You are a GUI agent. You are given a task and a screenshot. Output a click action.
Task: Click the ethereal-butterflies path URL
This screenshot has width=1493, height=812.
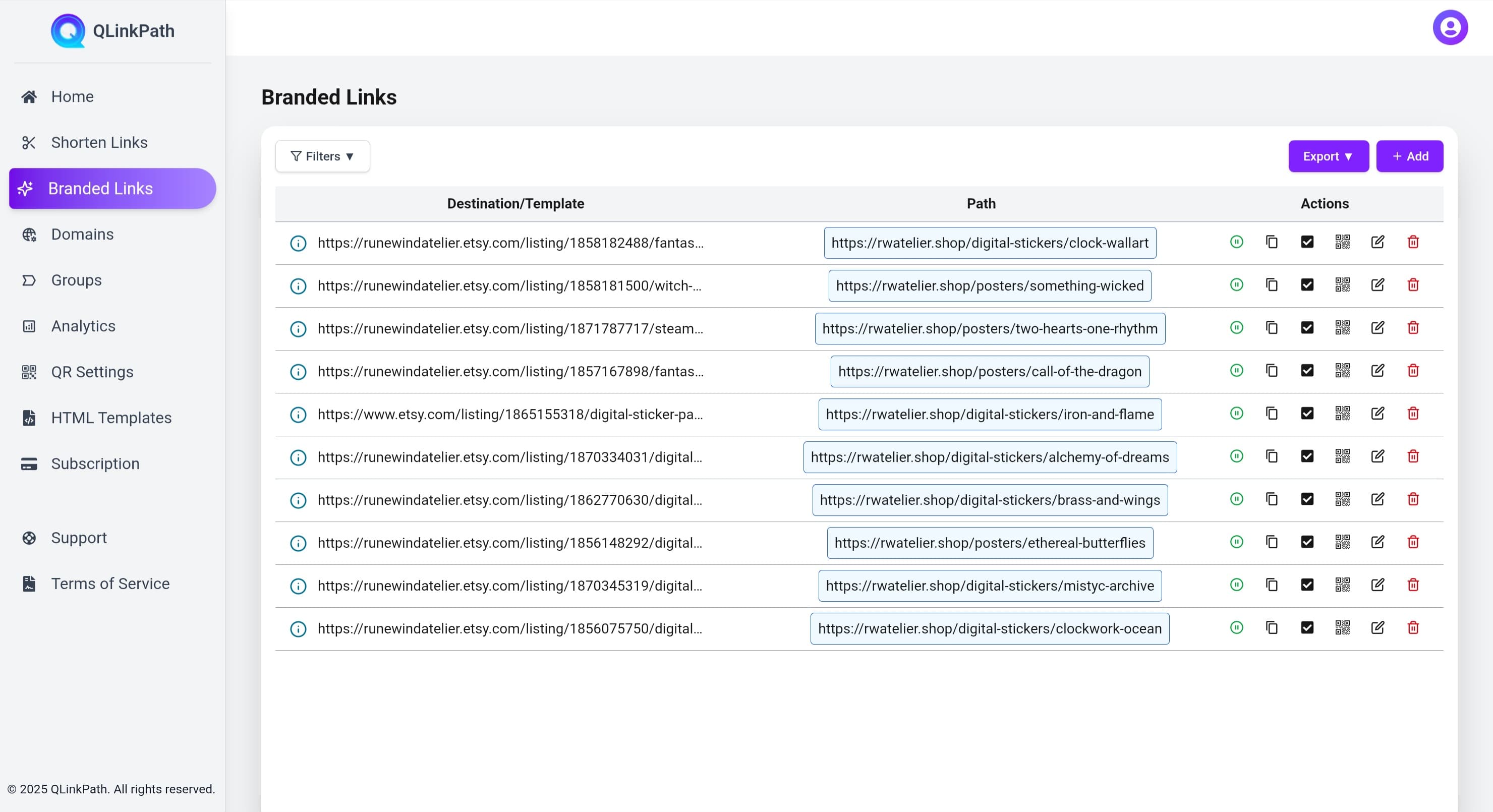pyautogui.click(x=990, y=544)
